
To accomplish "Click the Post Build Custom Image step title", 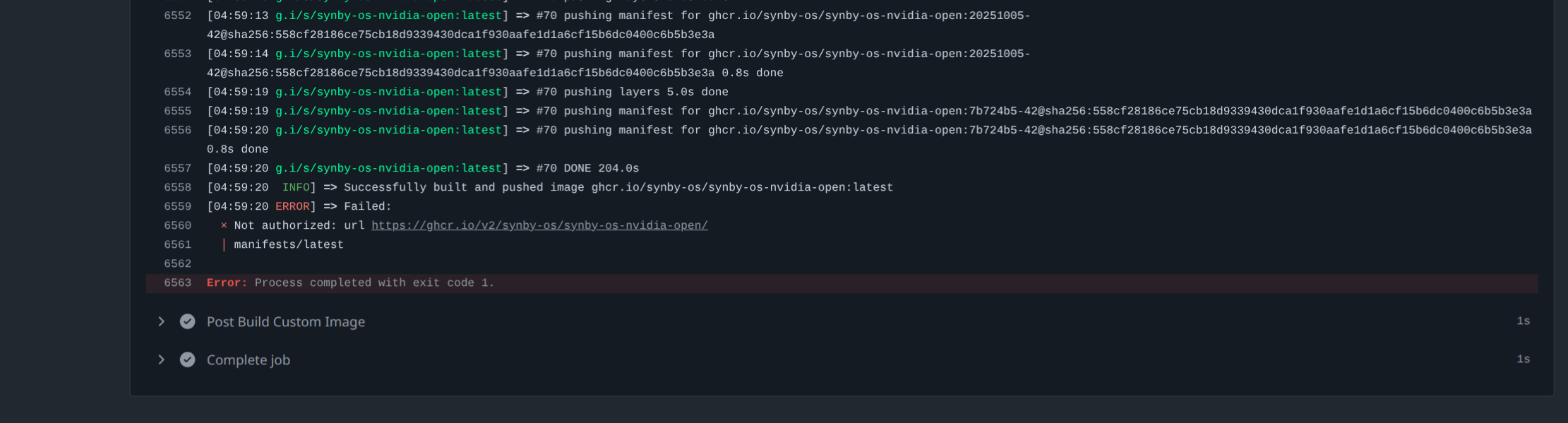I will (x=285, y=322).
